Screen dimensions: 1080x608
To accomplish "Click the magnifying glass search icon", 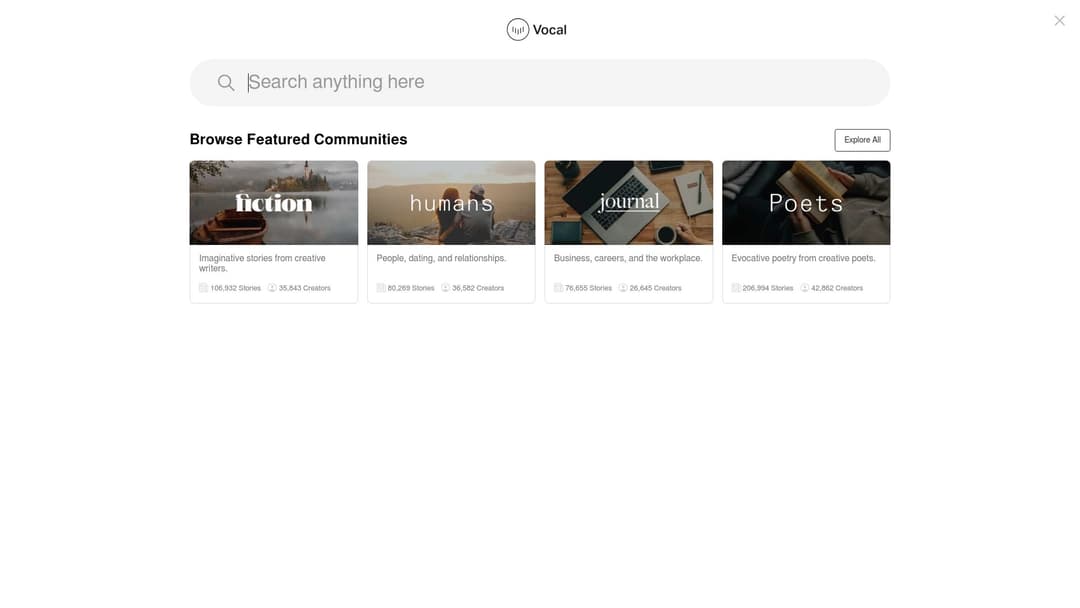I will (226, 83).
